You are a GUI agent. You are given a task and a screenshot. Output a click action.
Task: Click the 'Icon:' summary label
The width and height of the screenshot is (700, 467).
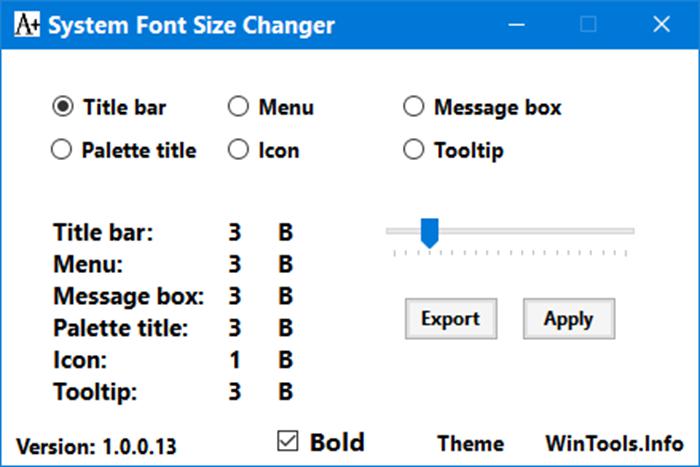coord(80,360)
